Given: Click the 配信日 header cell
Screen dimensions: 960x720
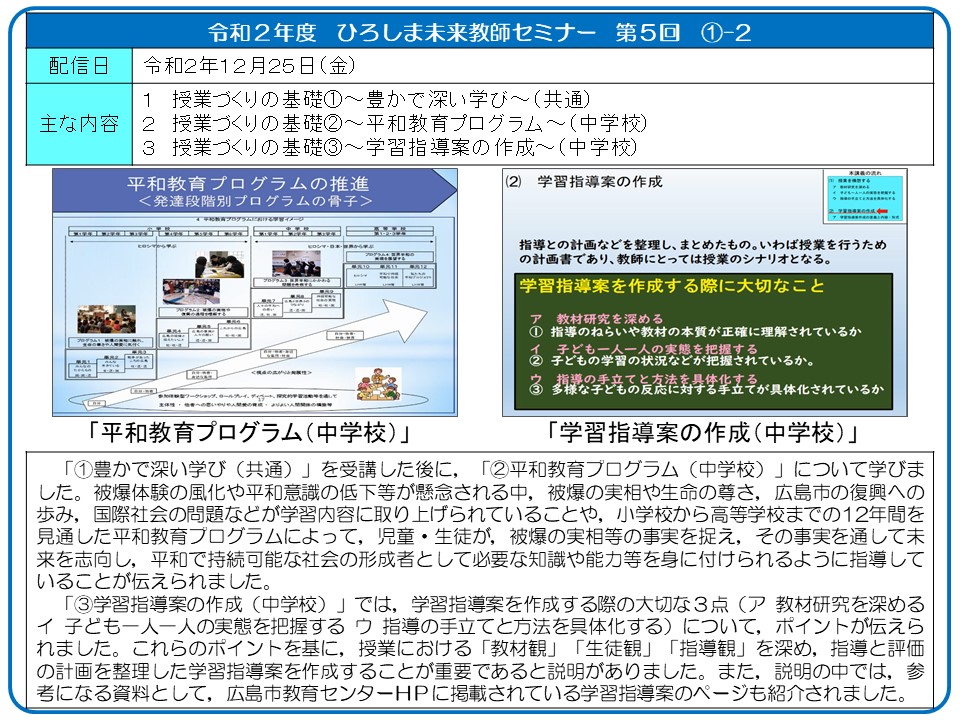Looking at the screenshot, I should (x=80, y=65).
